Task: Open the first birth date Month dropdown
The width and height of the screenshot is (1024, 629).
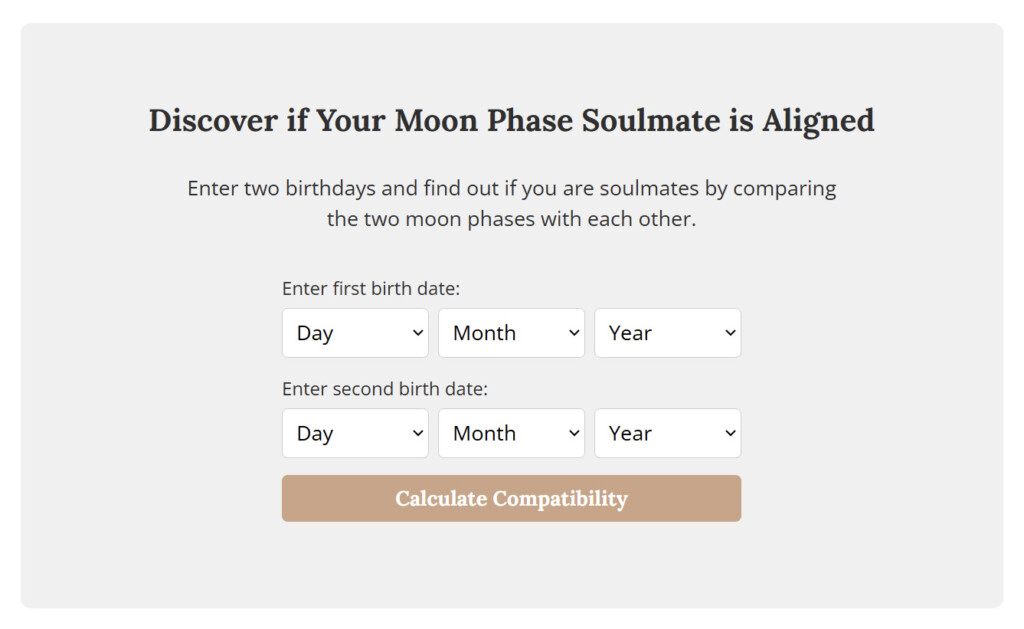Action: coord(511,332)
